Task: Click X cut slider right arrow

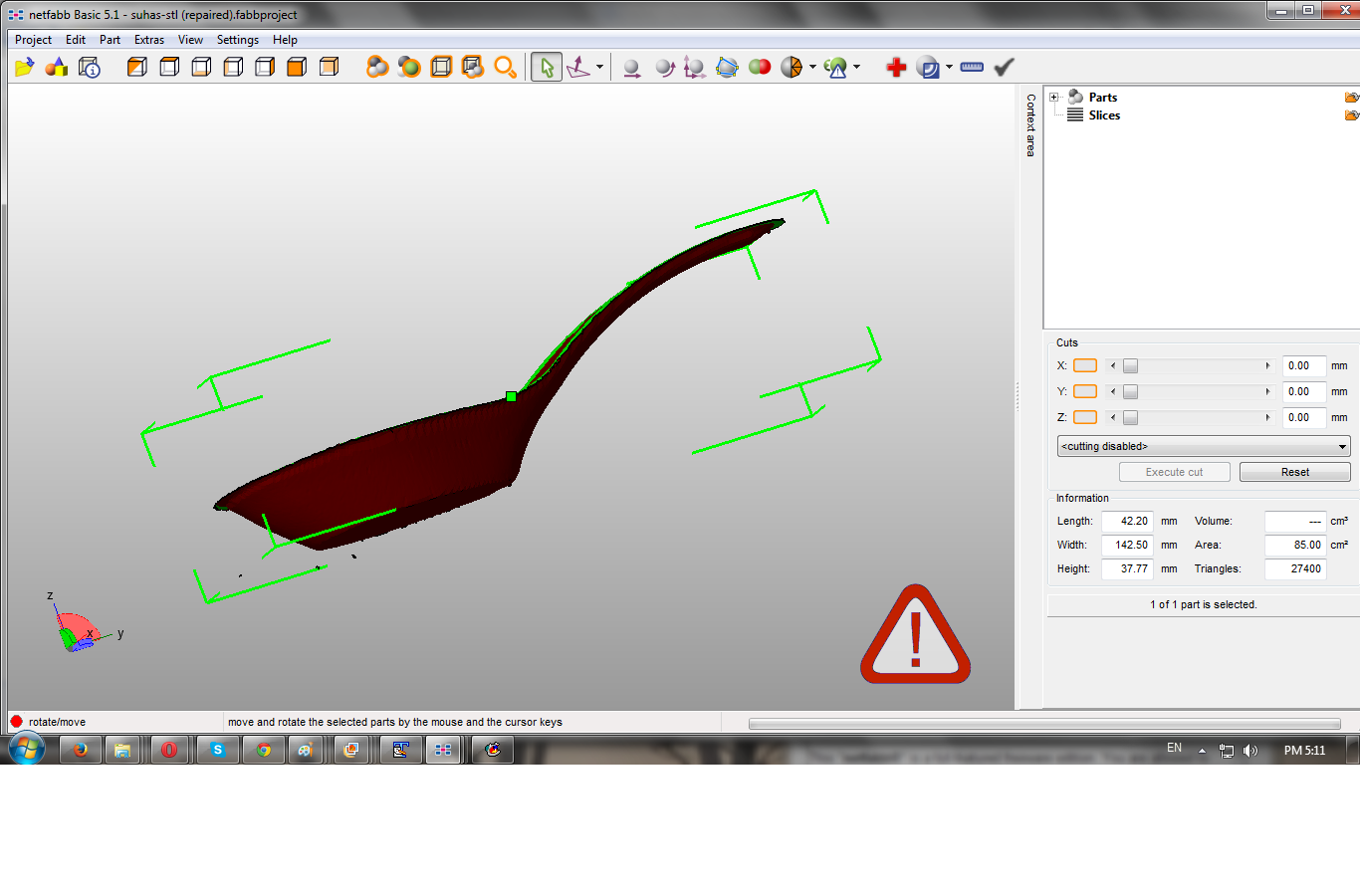Action: [1267, 365]
